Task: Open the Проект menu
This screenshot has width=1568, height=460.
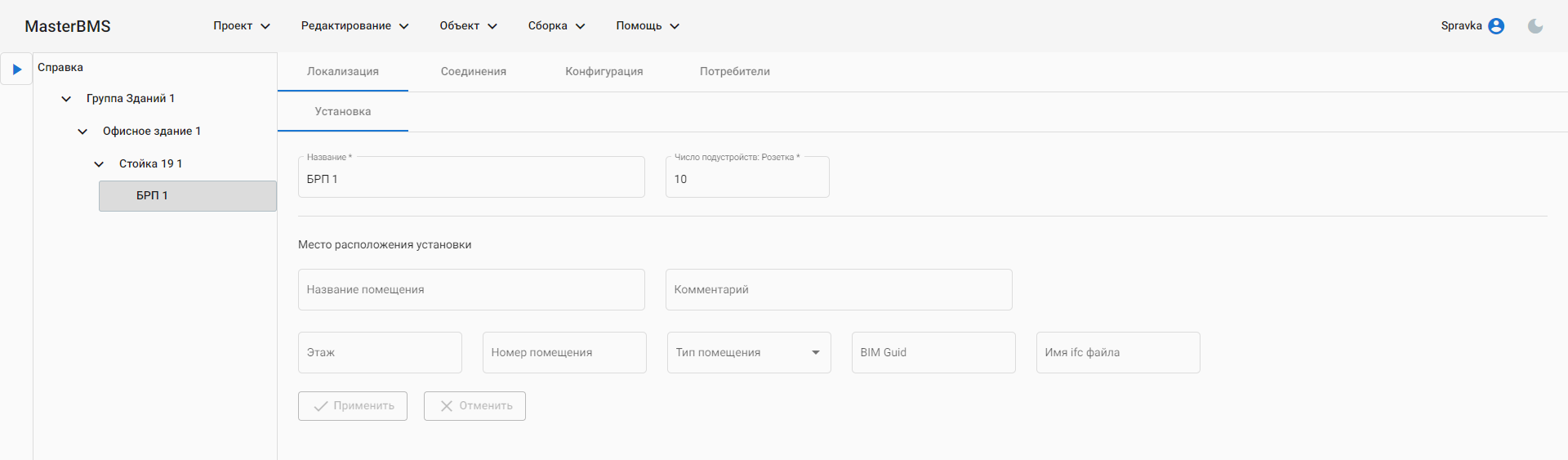Action: (x=242, y=26)
